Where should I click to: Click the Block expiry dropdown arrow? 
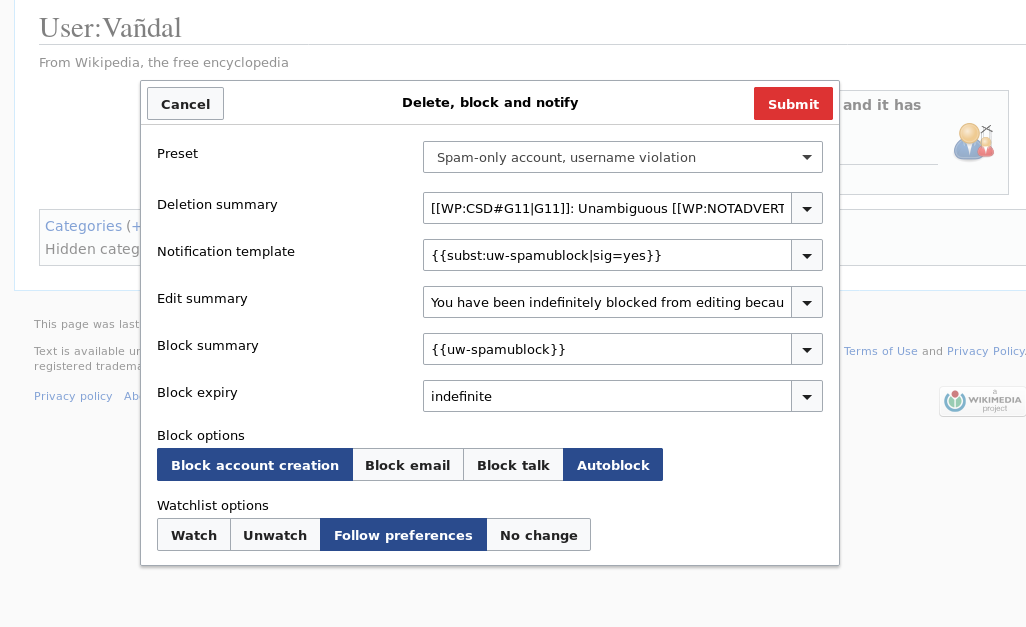pos(806,396)
